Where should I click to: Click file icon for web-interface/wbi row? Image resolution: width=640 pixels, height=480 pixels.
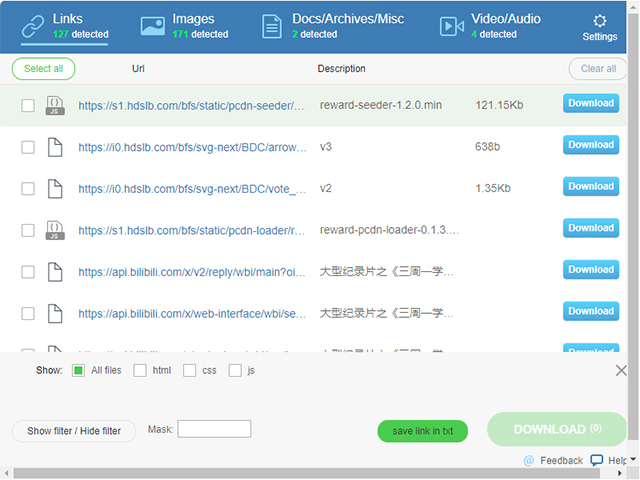pos(55,313)
